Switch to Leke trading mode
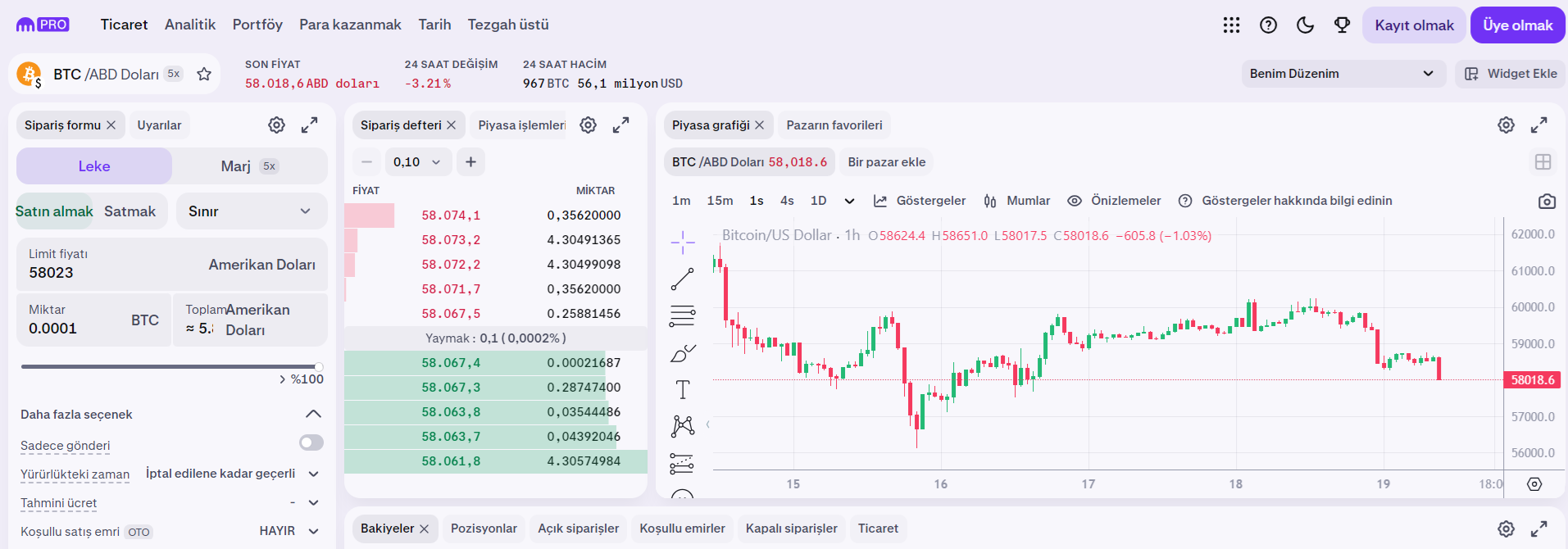The height and width of the screenshot is (549, 1568). pos(94,166)
